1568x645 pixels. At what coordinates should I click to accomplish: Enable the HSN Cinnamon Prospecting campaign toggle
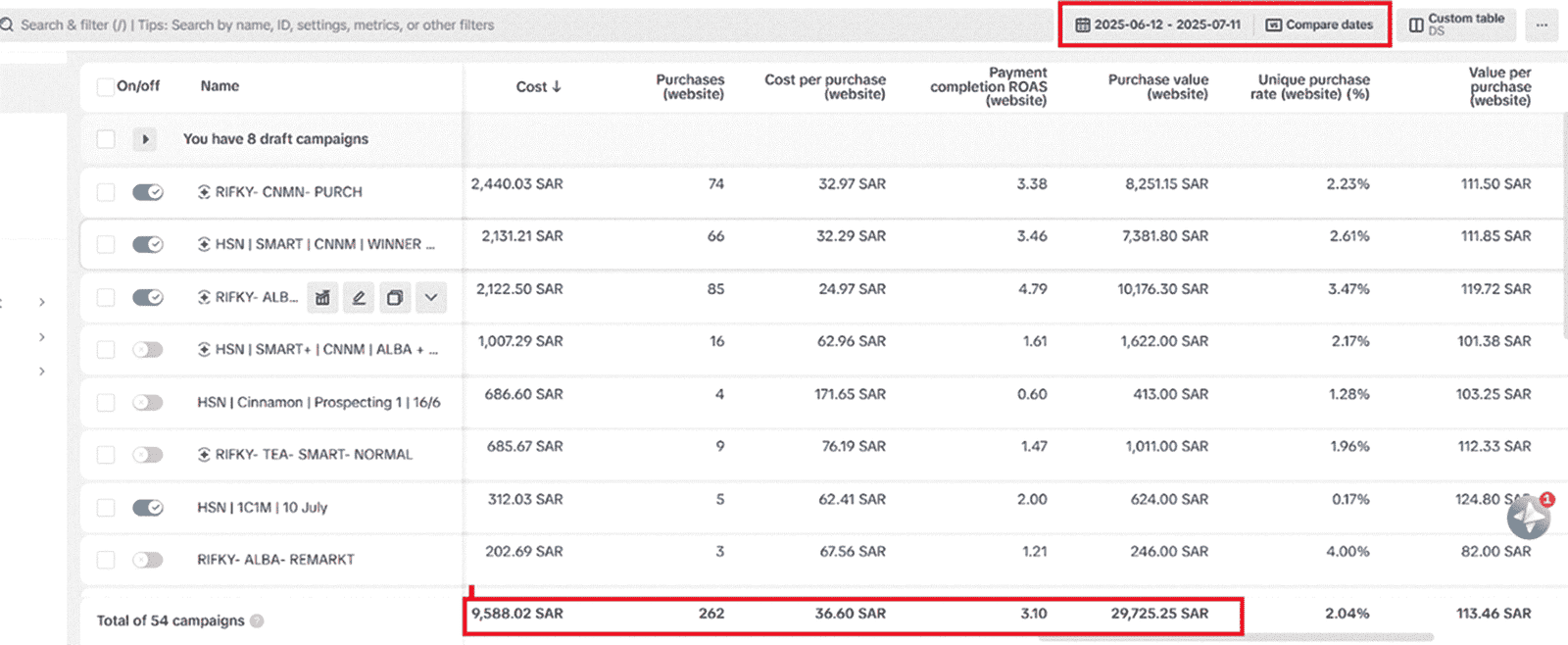point(148,402)
